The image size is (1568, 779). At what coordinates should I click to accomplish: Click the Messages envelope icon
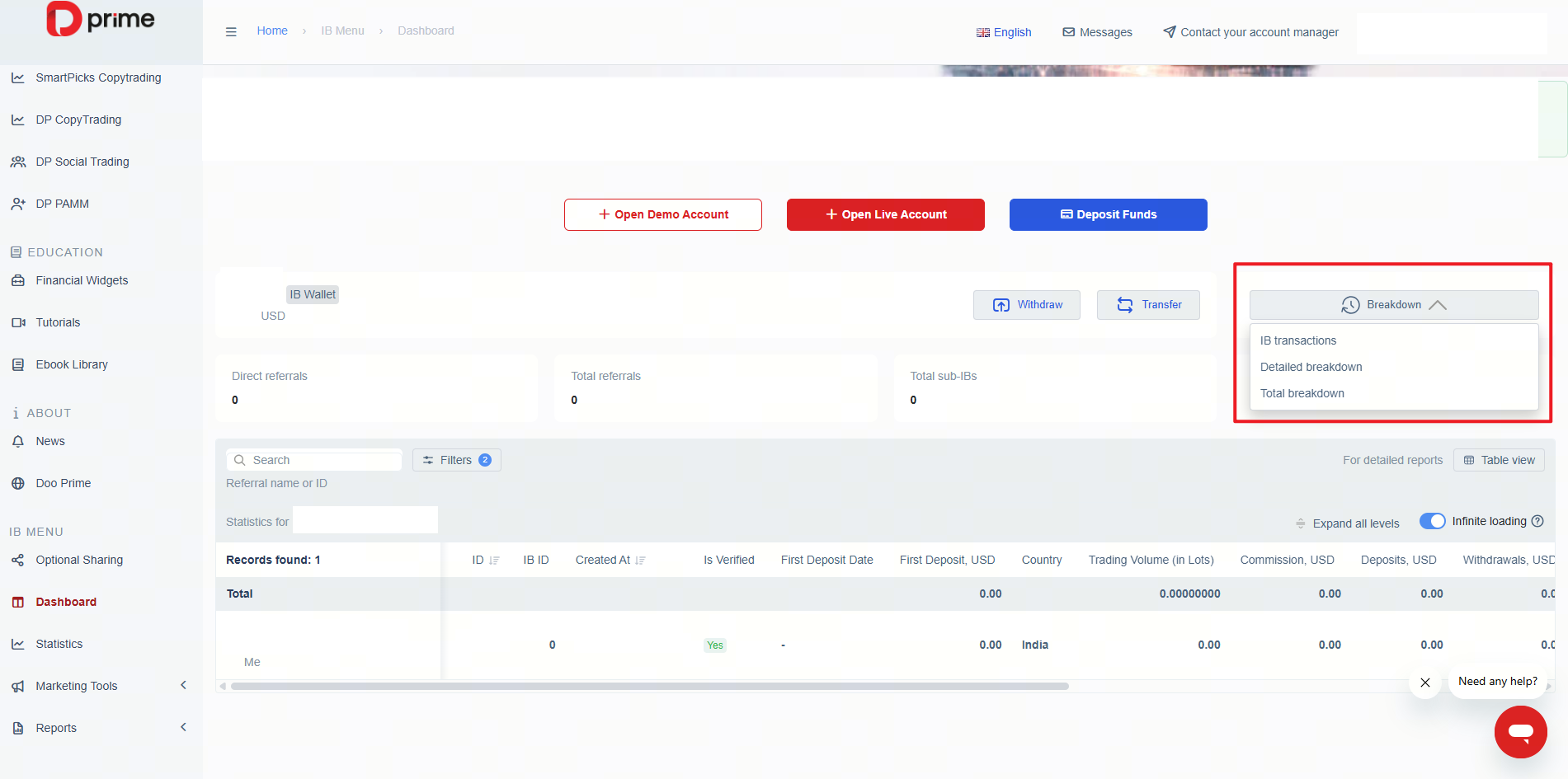click(1068, 32)
